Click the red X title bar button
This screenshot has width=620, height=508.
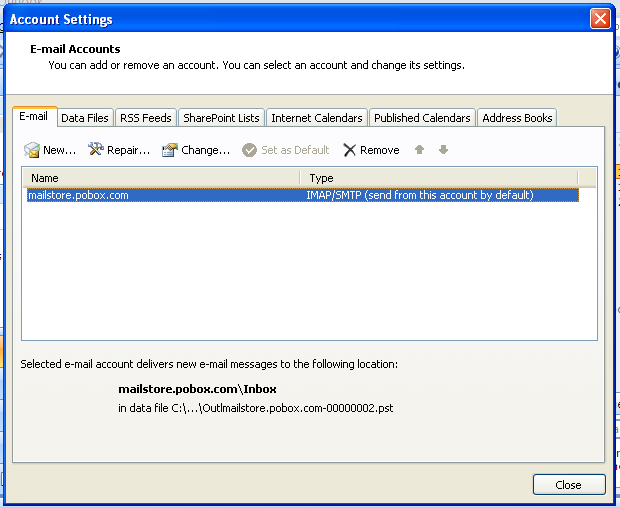[600, 19]
